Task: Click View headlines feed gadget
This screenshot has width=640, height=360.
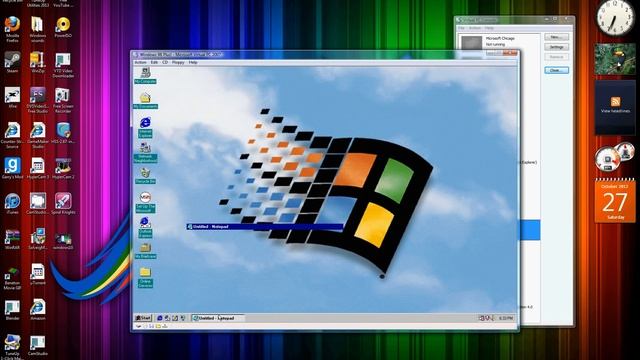Action: tap(615, 107)
